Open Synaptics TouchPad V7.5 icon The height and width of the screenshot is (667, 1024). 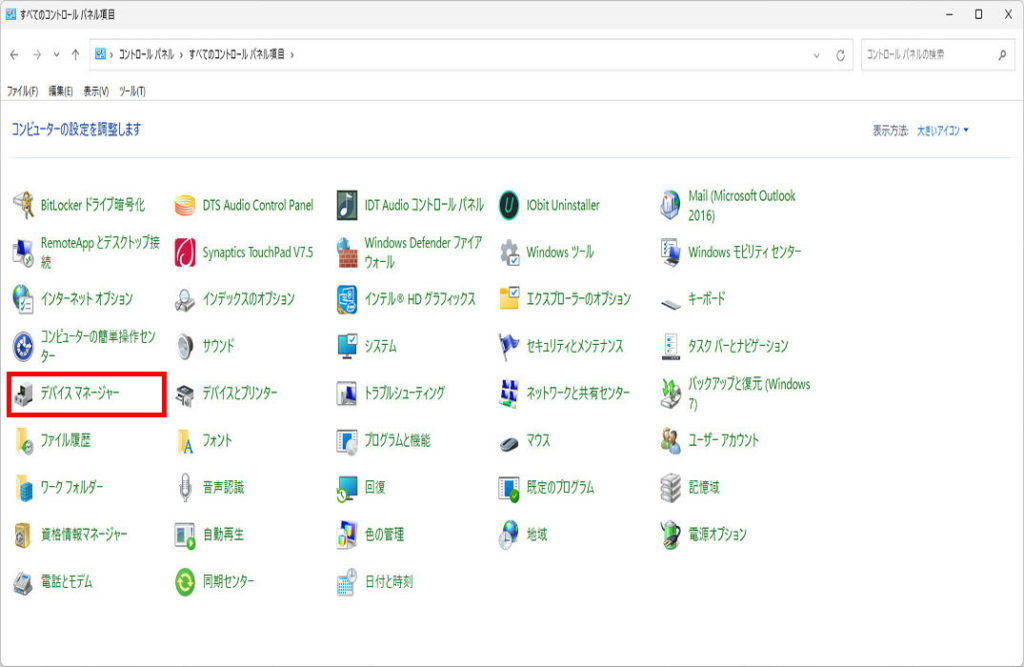pos(186,252)
